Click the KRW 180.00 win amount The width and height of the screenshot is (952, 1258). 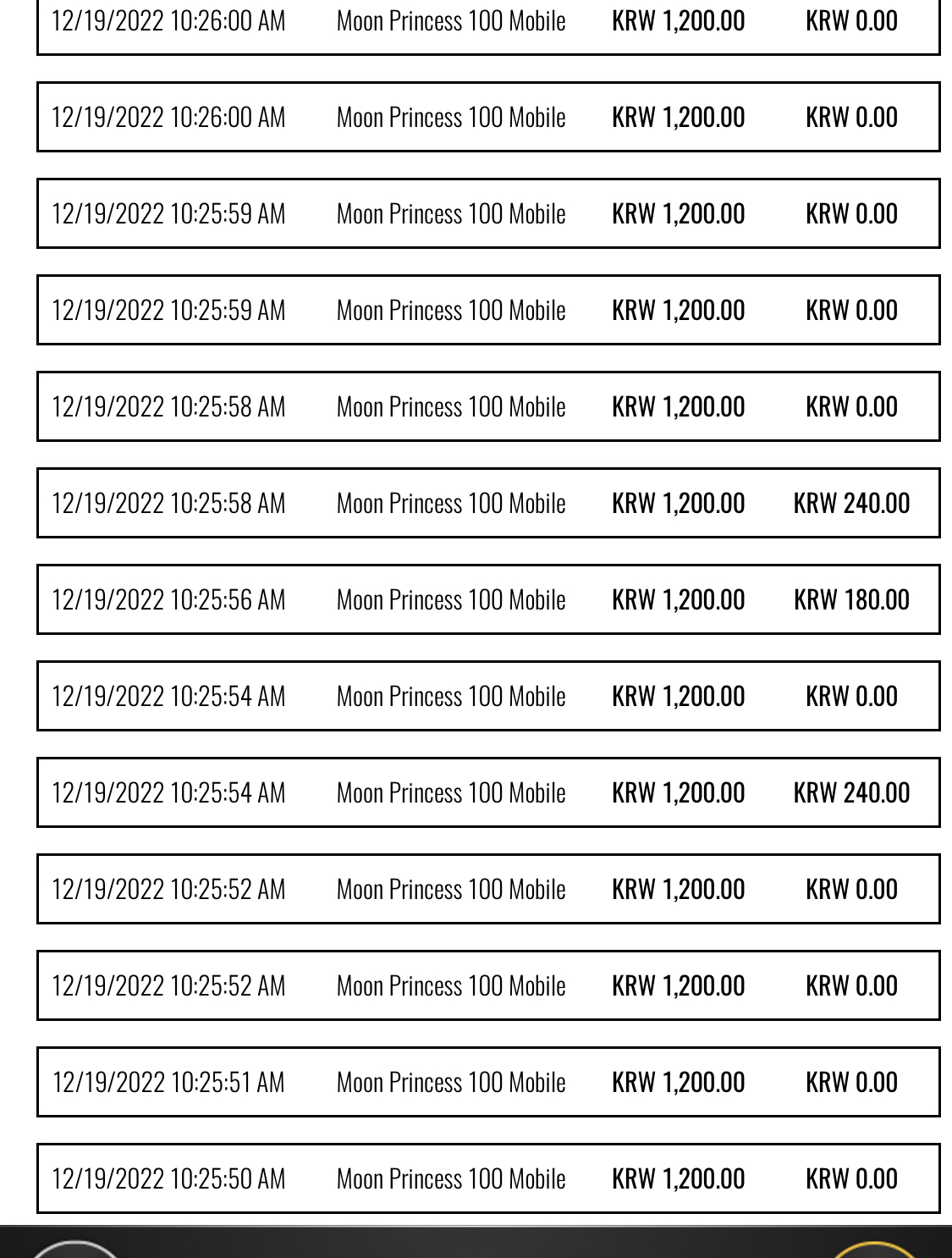click(x=851, y=599)
